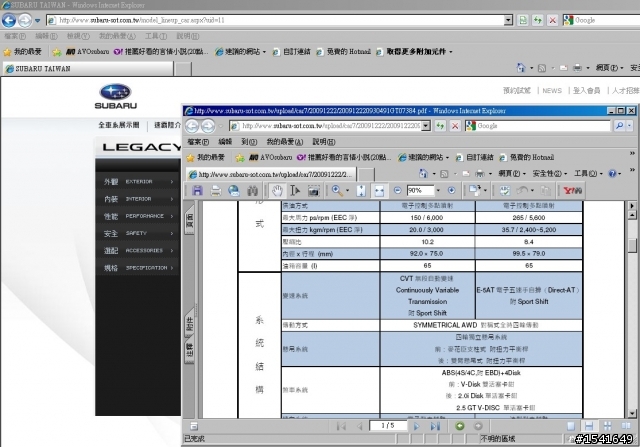Open zoom tool dropdown arrow
This screenshot has width=640, height=447.
(x=347, y=190)
